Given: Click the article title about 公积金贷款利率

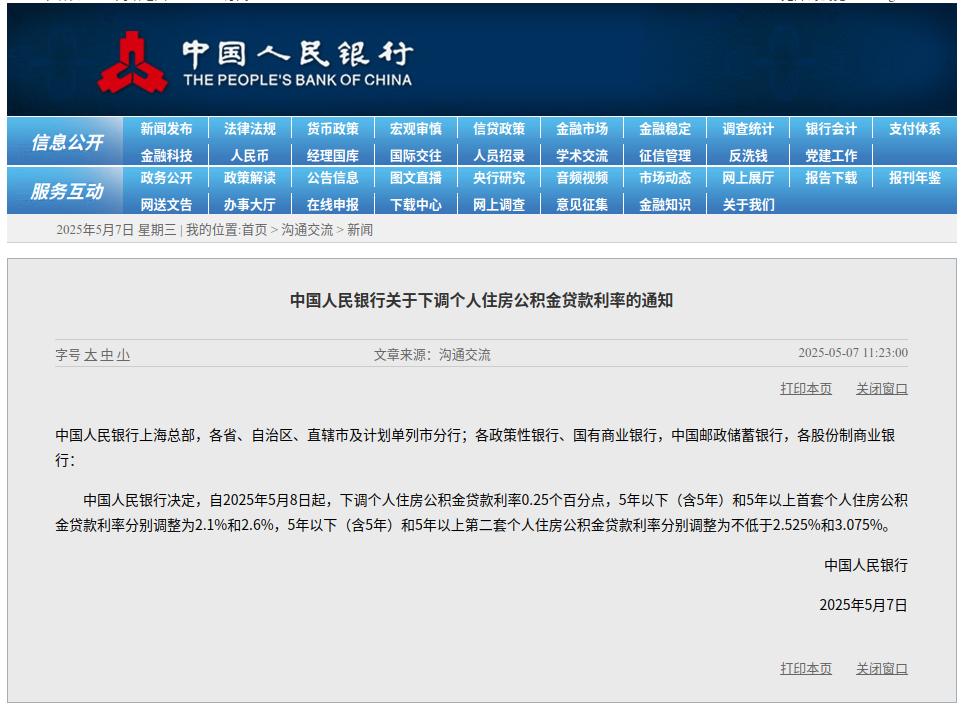Looking at the screenshot, I should coord(482,301).
